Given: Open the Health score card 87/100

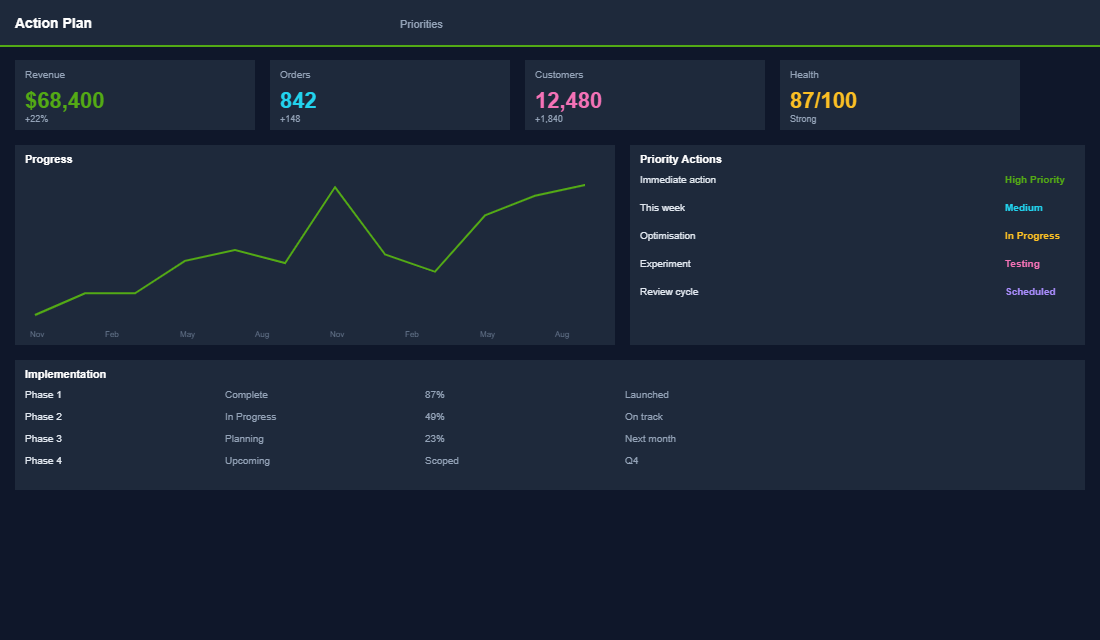Looking at the screenshot, I should click(x=899, y=95).
